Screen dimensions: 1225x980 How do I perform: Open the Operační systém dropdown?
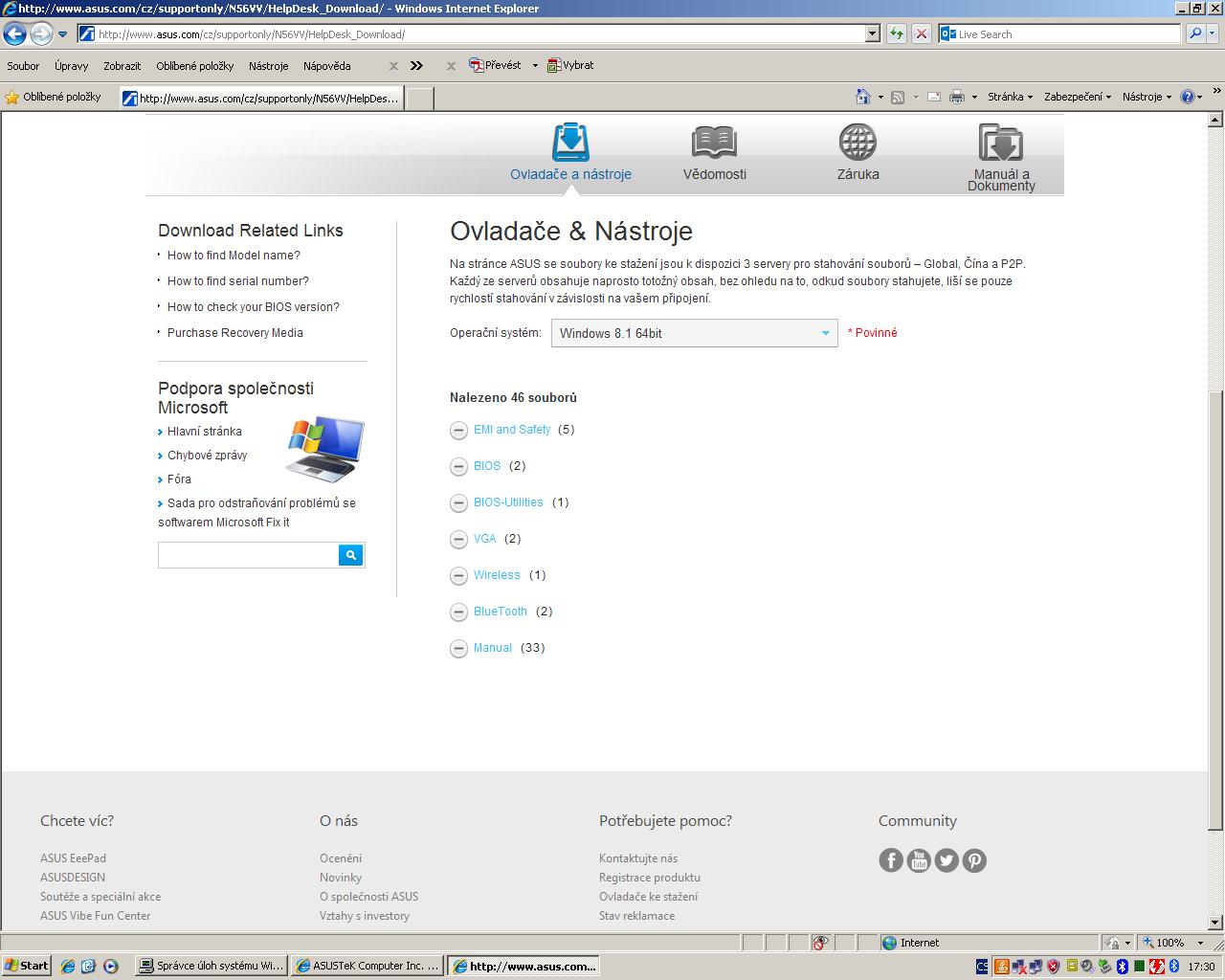[695, 333]
